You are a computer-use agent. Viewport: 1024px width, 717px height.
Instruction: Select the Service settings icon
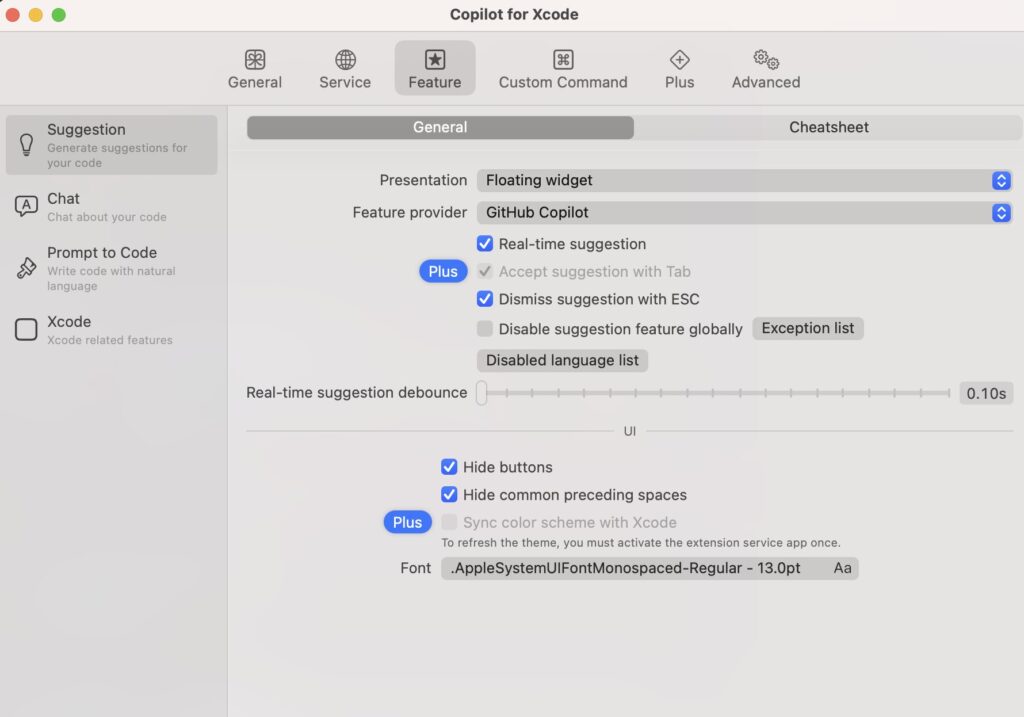[x=344, y=67]
